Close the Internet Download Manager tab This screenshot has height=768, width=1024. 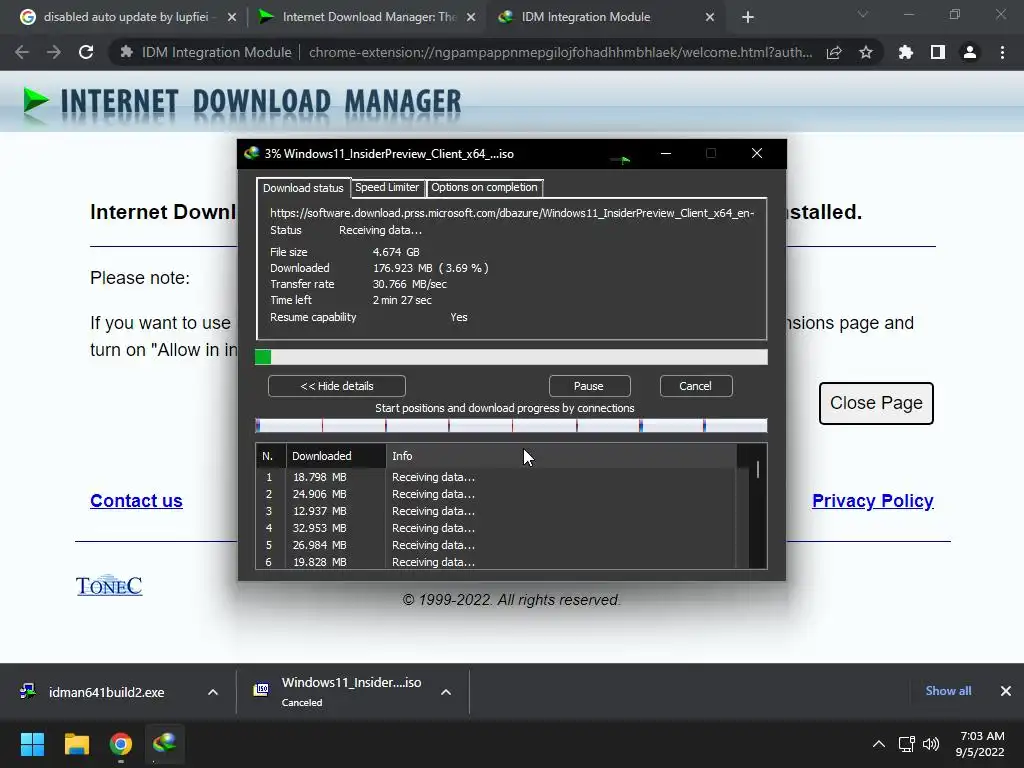471,17
